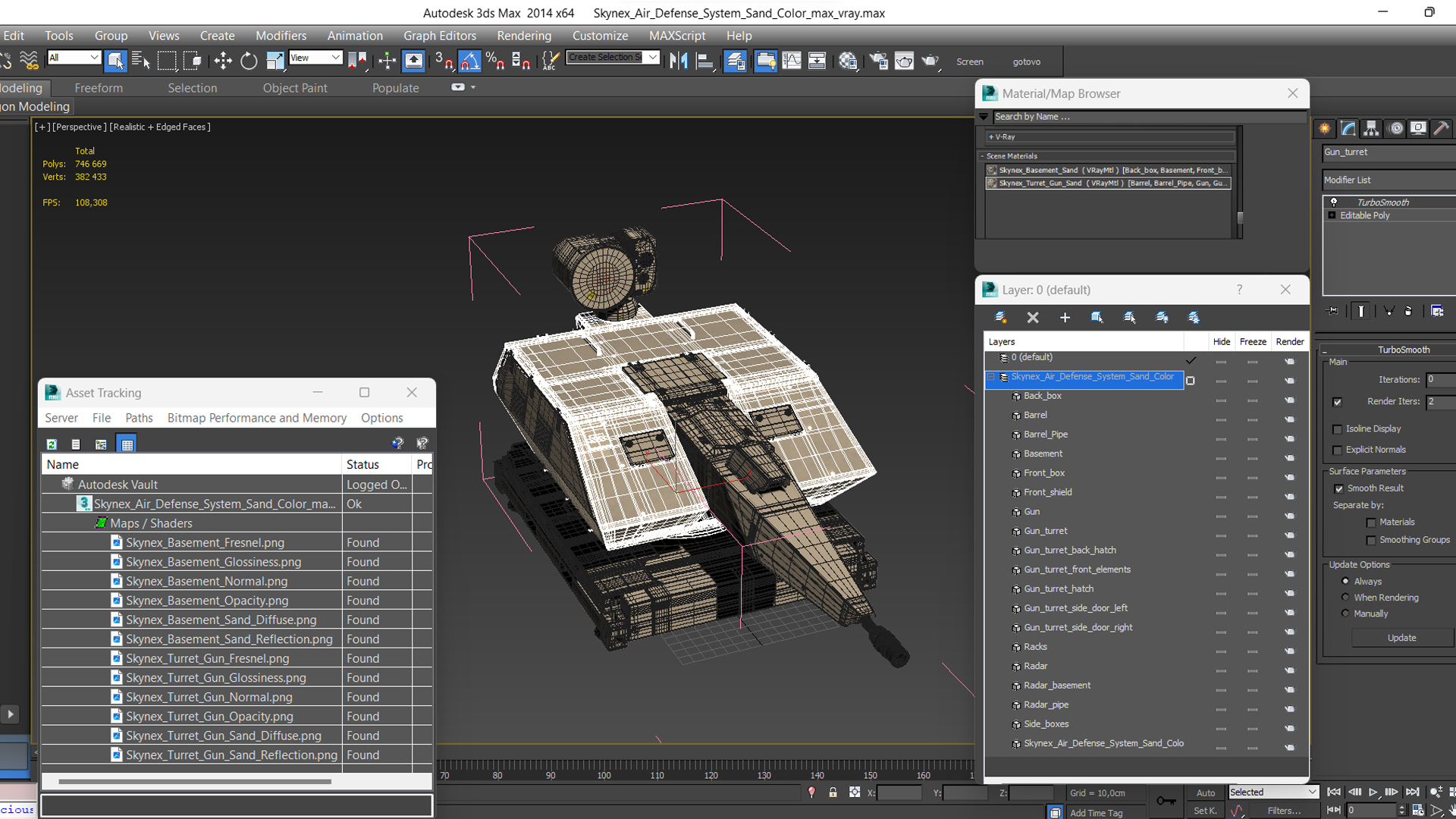
Task: Open Bitmap Performance and Memory menu
Action: click(x=257, y=418)
